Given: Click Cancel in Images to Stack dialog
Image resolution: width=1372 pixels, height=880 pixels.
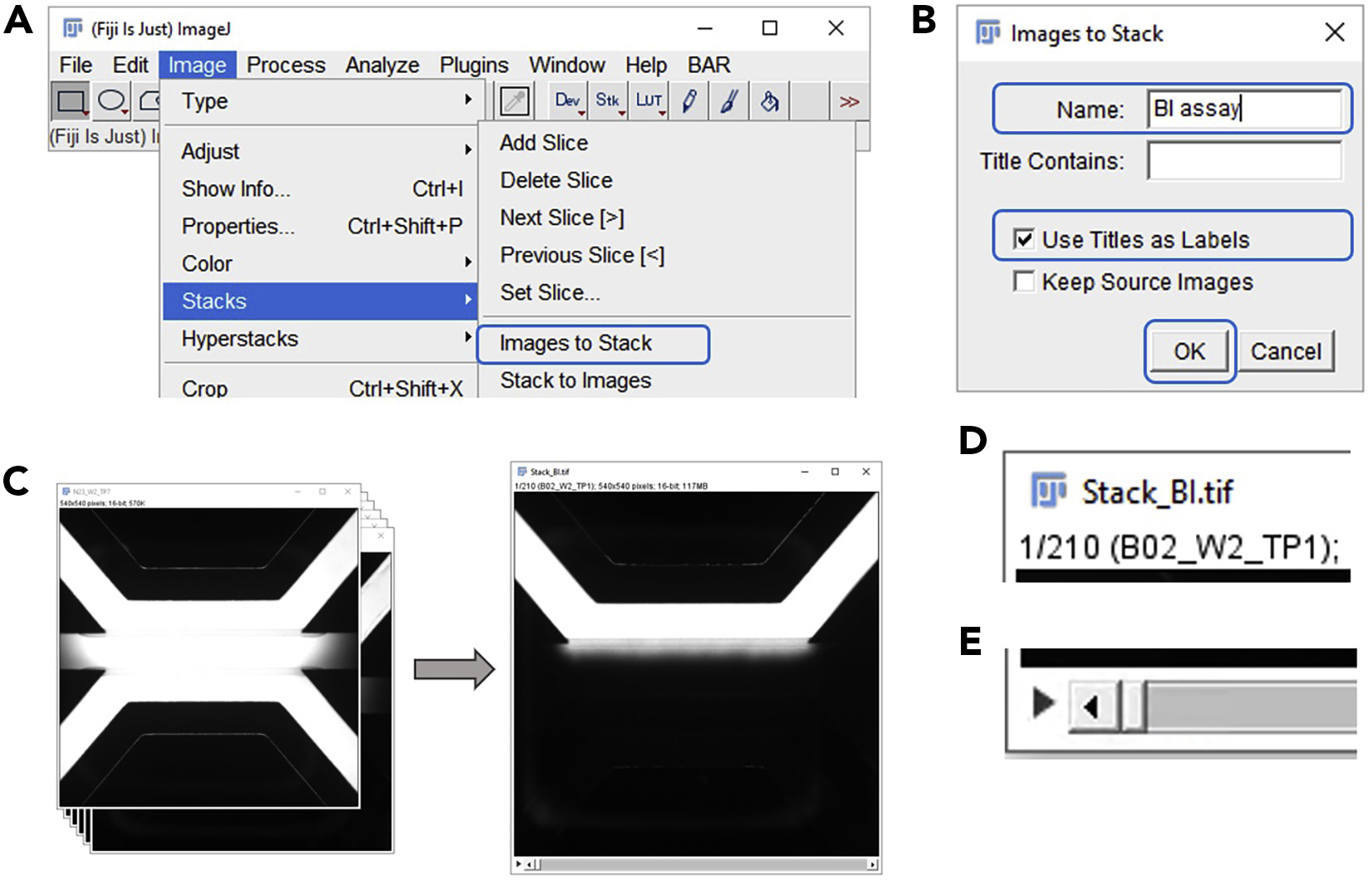Looking at the screenshot, I should point(1286,350).
